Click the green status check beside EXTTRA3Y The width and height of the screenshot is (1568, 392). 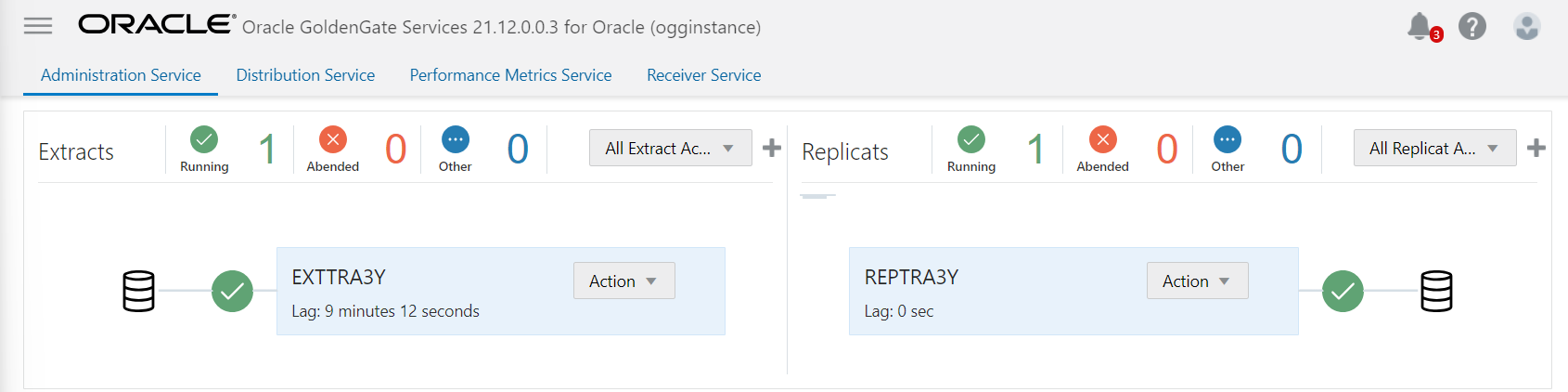pyautogui.click(x=232, y=291)
